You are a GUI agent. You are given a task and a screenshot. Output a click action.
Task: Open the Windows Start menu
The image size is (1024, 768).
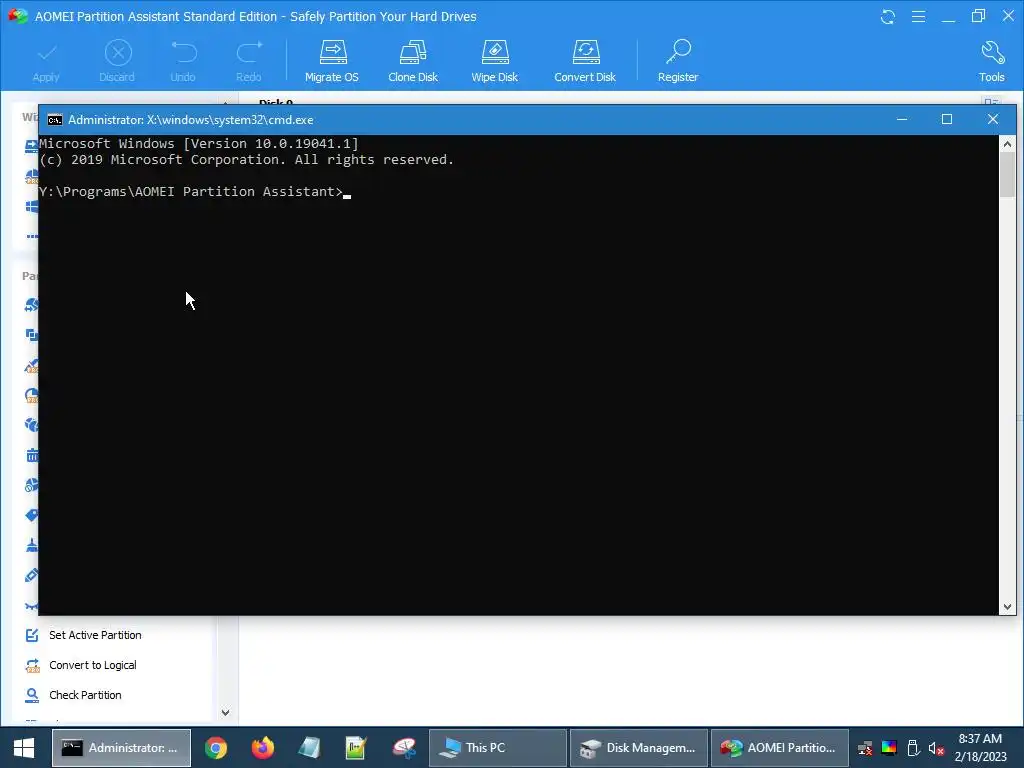click(x=24, y=748)
